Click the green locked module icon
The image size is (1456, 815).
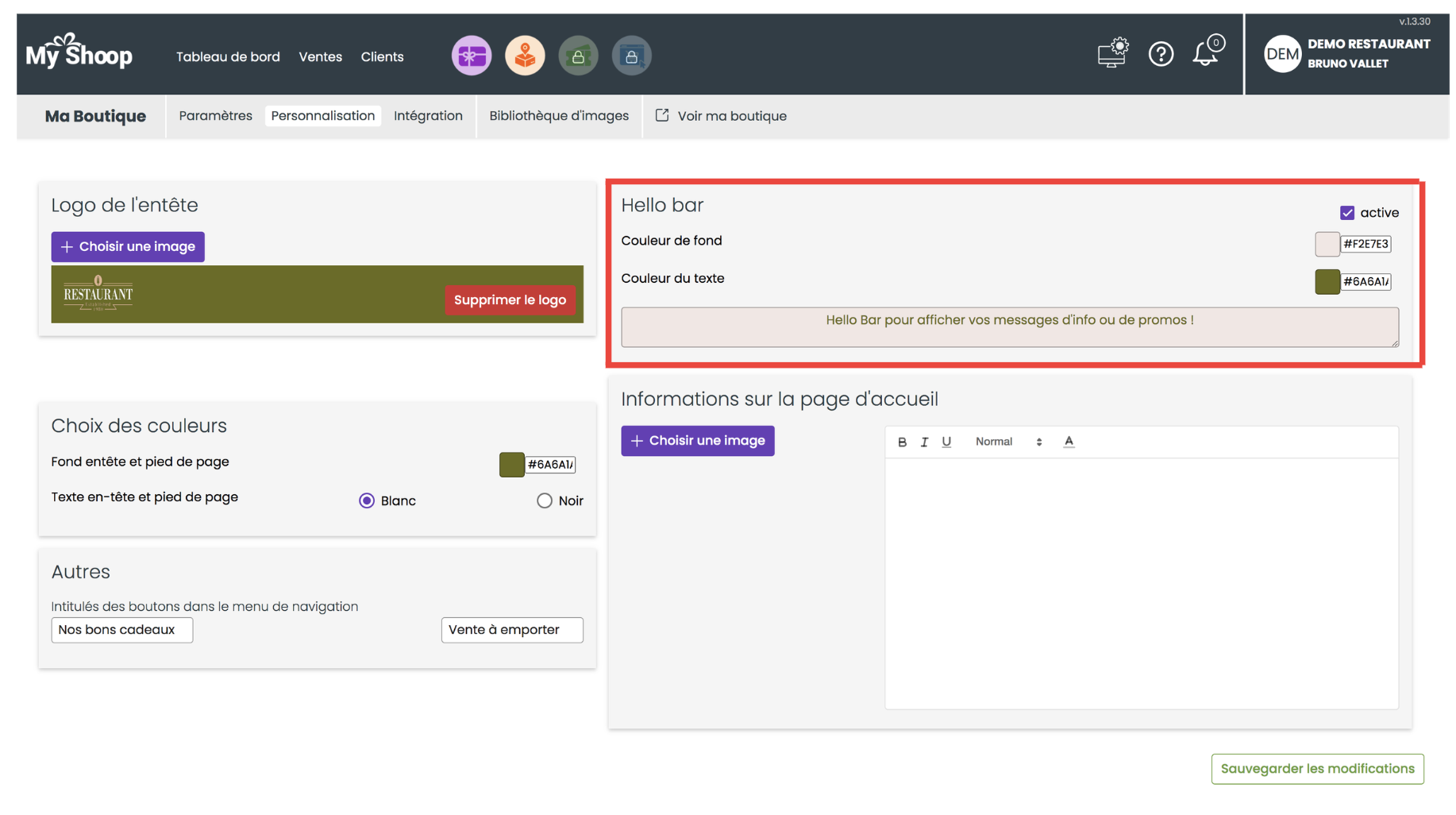[578, 56]
